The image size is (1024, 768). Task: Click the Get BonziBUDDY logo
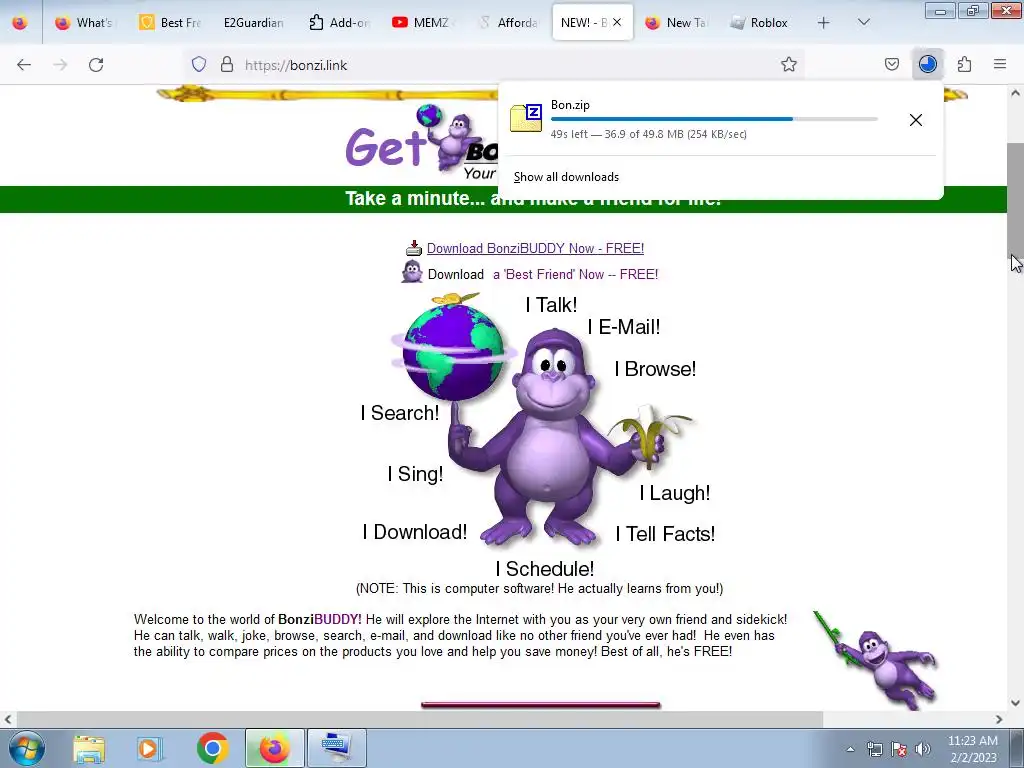coord(421,142)
